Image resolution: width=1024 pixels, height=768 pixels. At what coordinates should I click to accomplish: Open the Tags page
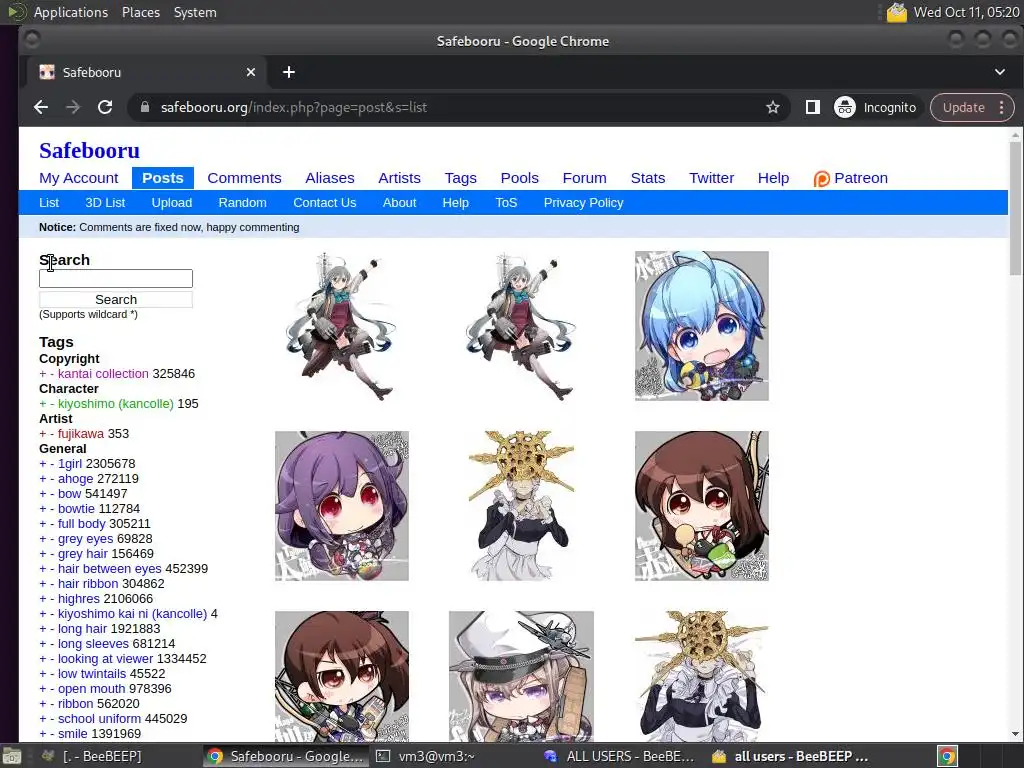click(460, 178)
